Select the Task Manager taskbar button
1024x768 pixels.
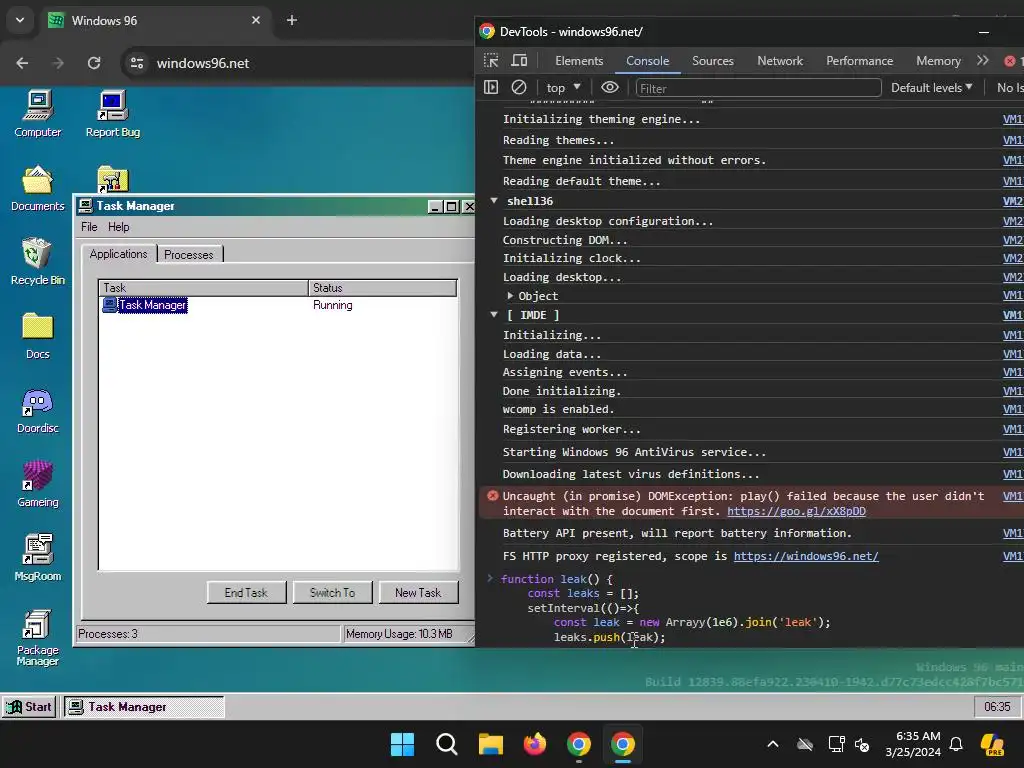coord(144,707)
